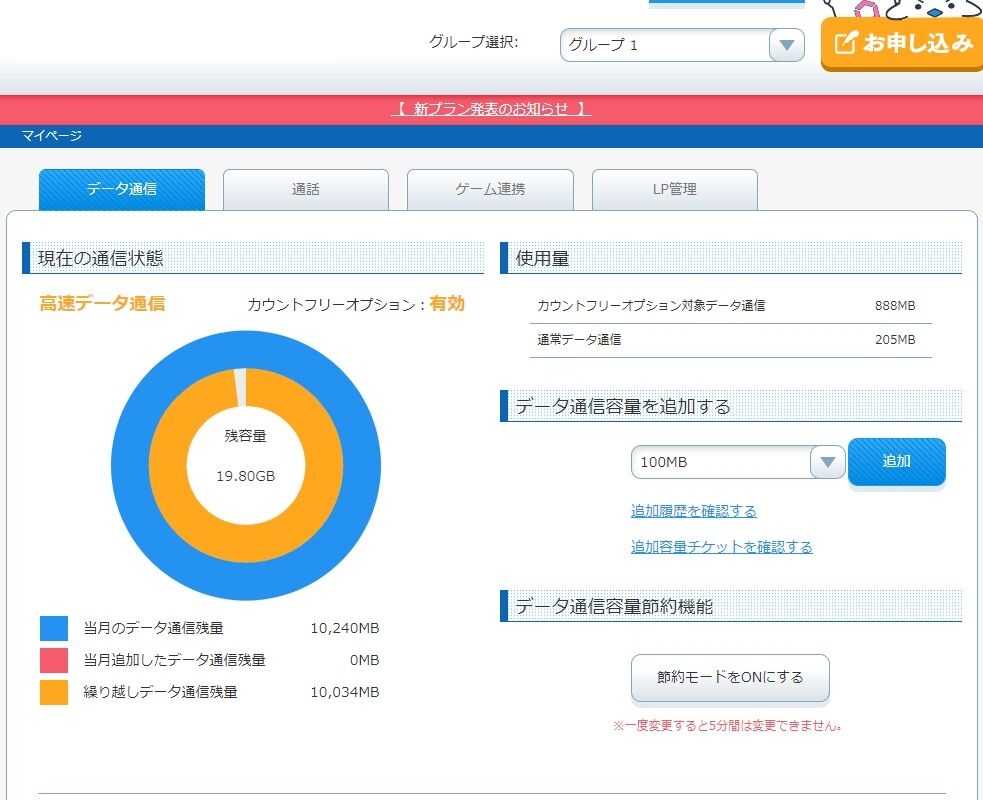
Task: Click the arrow on the group selection combo box
Action: coord(786,44)
